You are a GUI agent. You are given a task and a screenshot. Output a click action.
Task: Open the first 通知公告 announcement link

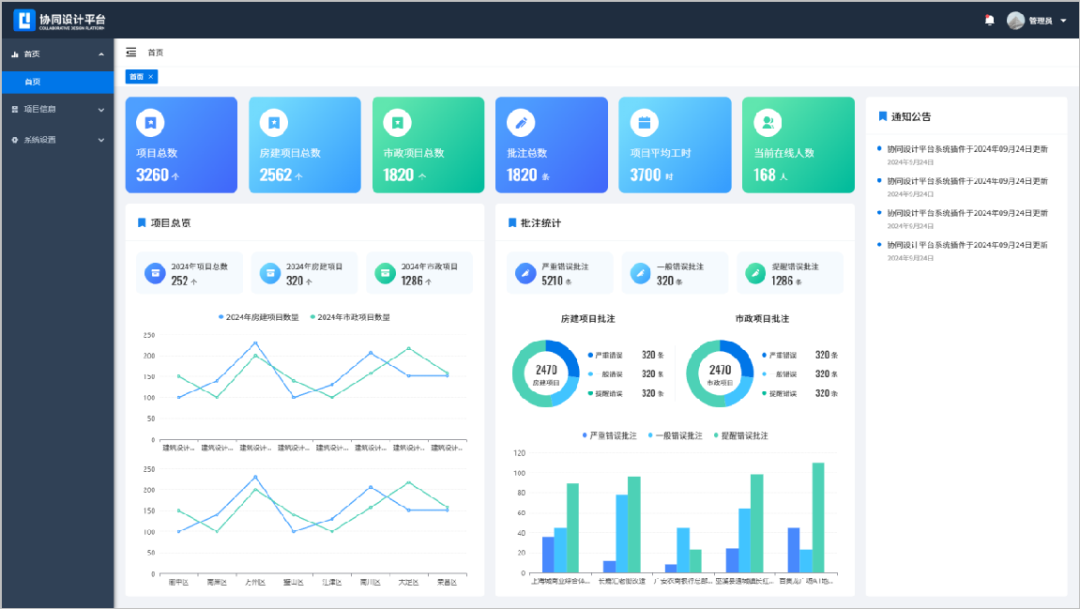pos(967,150)
